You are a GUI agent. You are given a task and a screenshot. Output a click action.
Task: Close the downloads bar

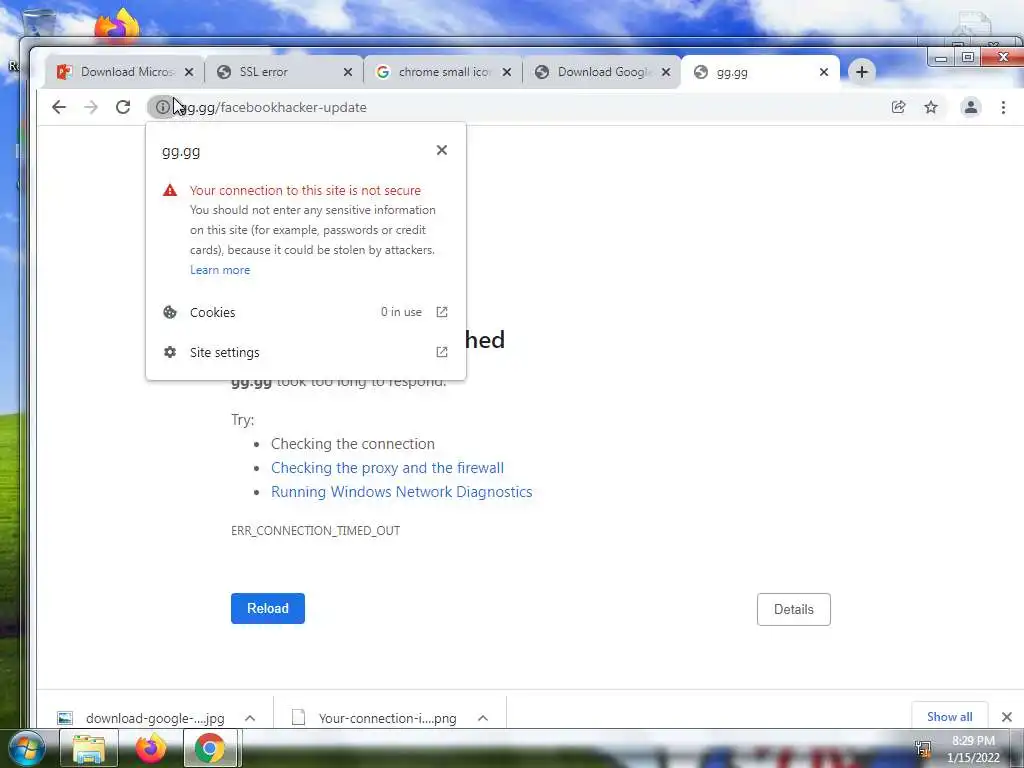pyautogui.click(x=1006, y=717)
